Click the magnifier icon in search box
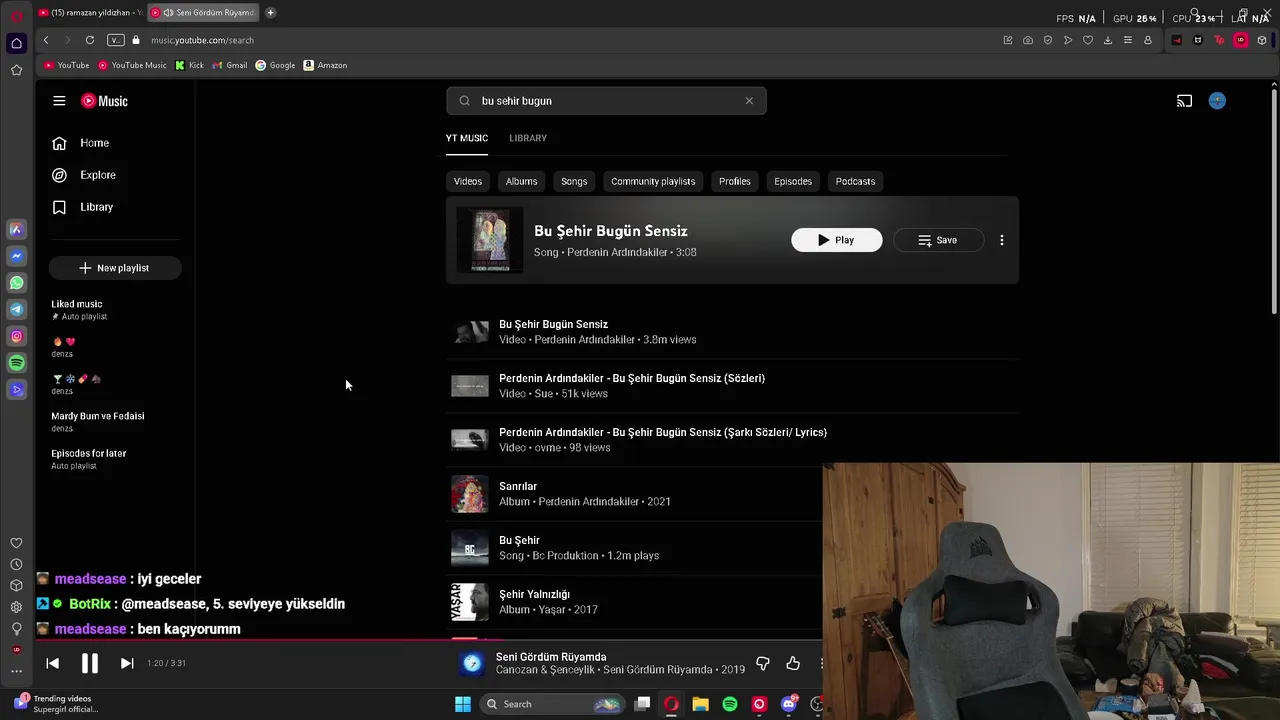 (x=464, y=101)
